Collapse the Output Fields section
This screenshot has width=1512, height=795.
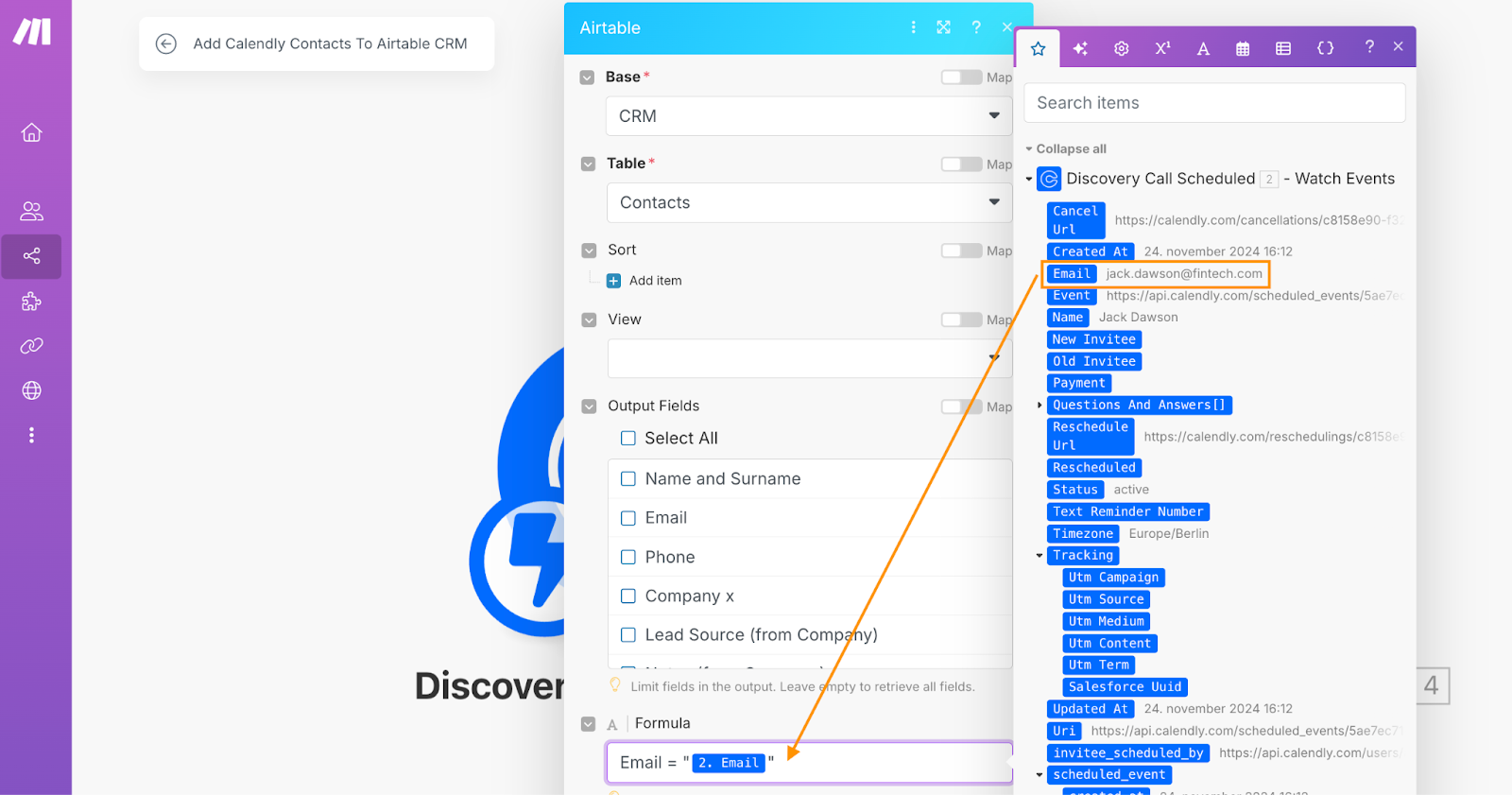click(589, 406)
